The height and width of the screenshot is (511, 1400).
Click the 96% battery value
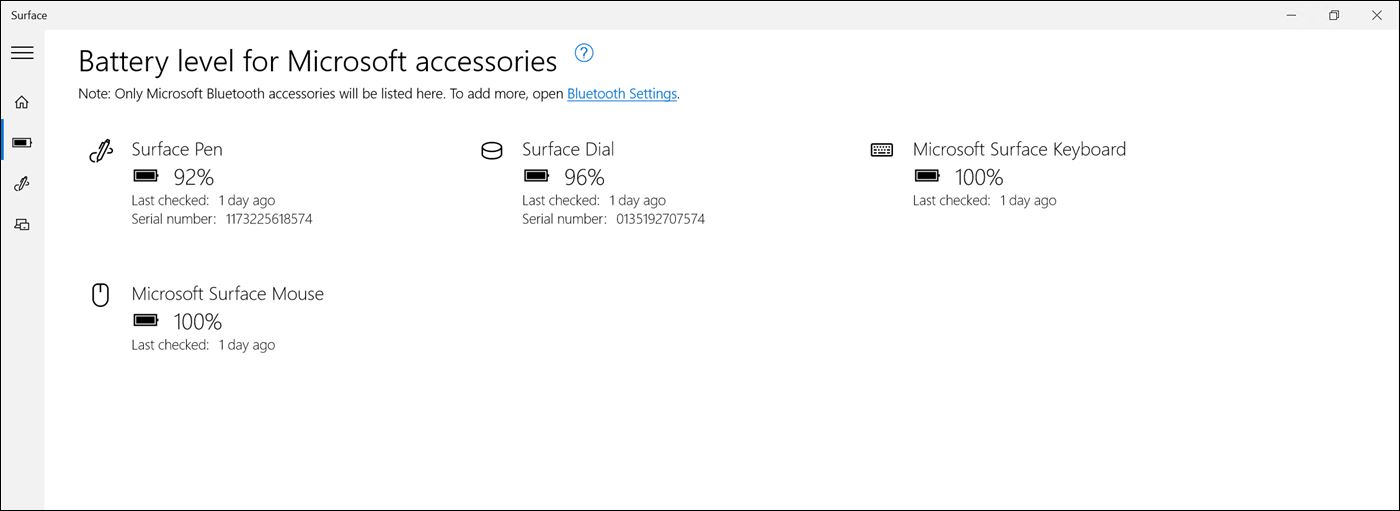tap(584, 177)
